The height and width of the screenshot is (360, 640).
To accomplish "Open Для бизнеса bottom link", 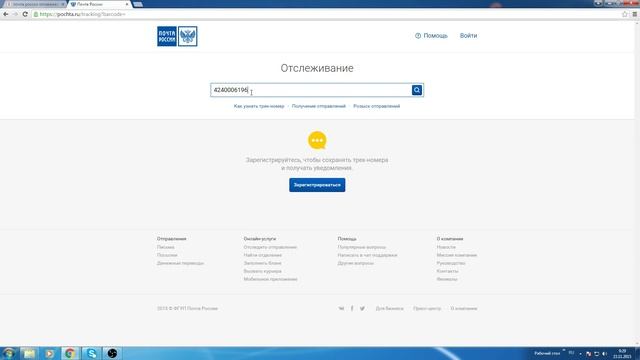I will (x=389, y=309).
